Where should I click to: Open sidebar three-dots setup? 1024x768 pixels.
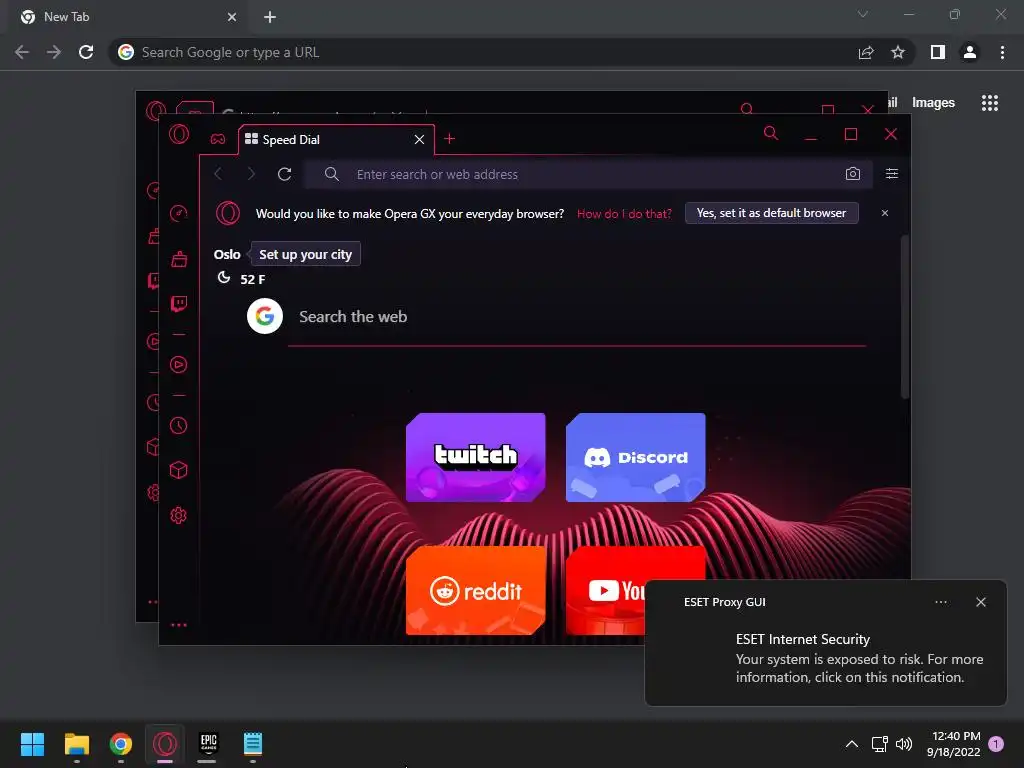click(x=178, y=625)
